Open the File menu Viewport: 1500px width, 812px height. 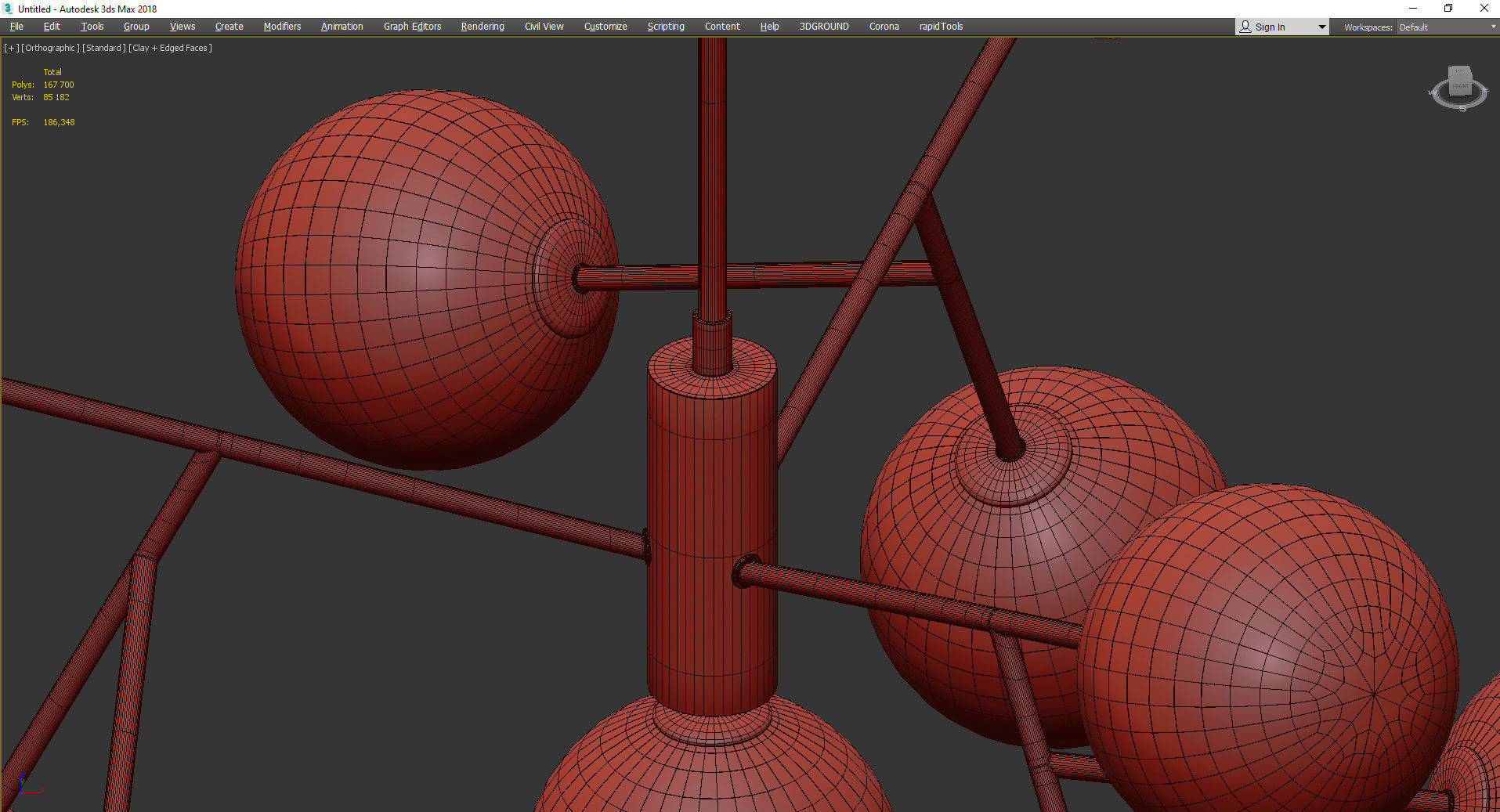(x=16, y=27)
